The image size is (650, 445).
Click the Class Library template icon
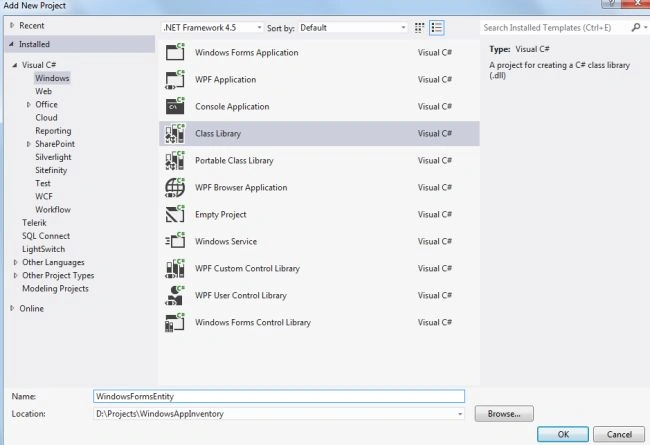coord(175,134)
